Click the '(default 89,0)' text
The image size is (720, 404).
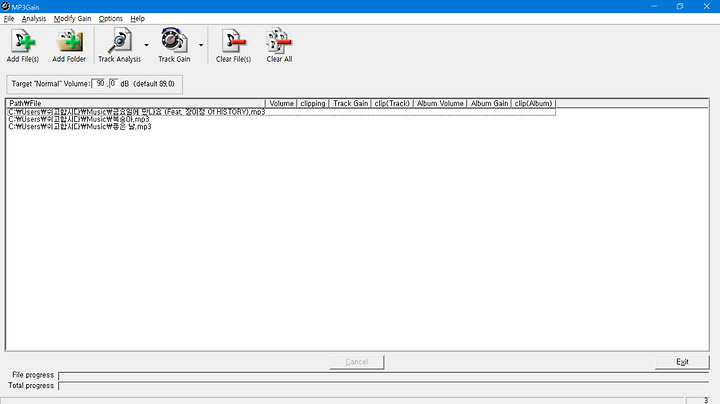154,84
